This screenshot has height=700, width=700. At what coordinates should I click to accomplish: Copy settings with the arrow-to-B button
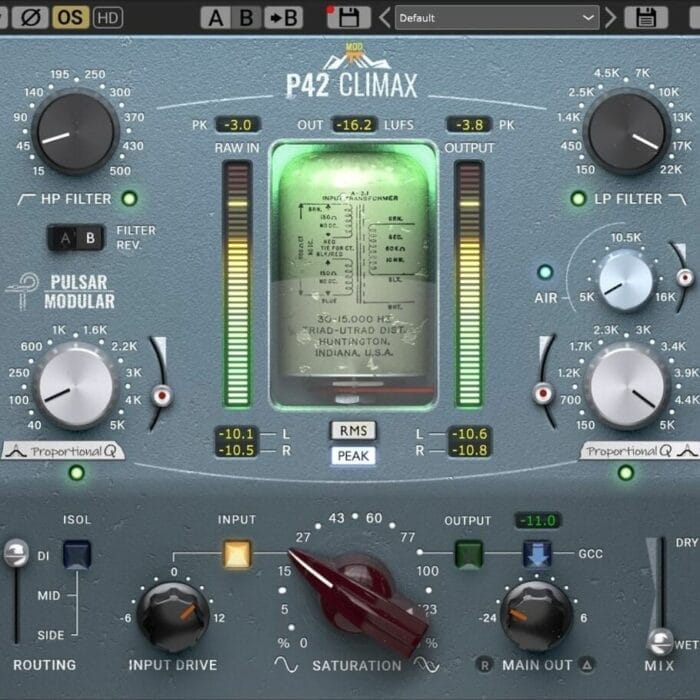coord(283,18)
